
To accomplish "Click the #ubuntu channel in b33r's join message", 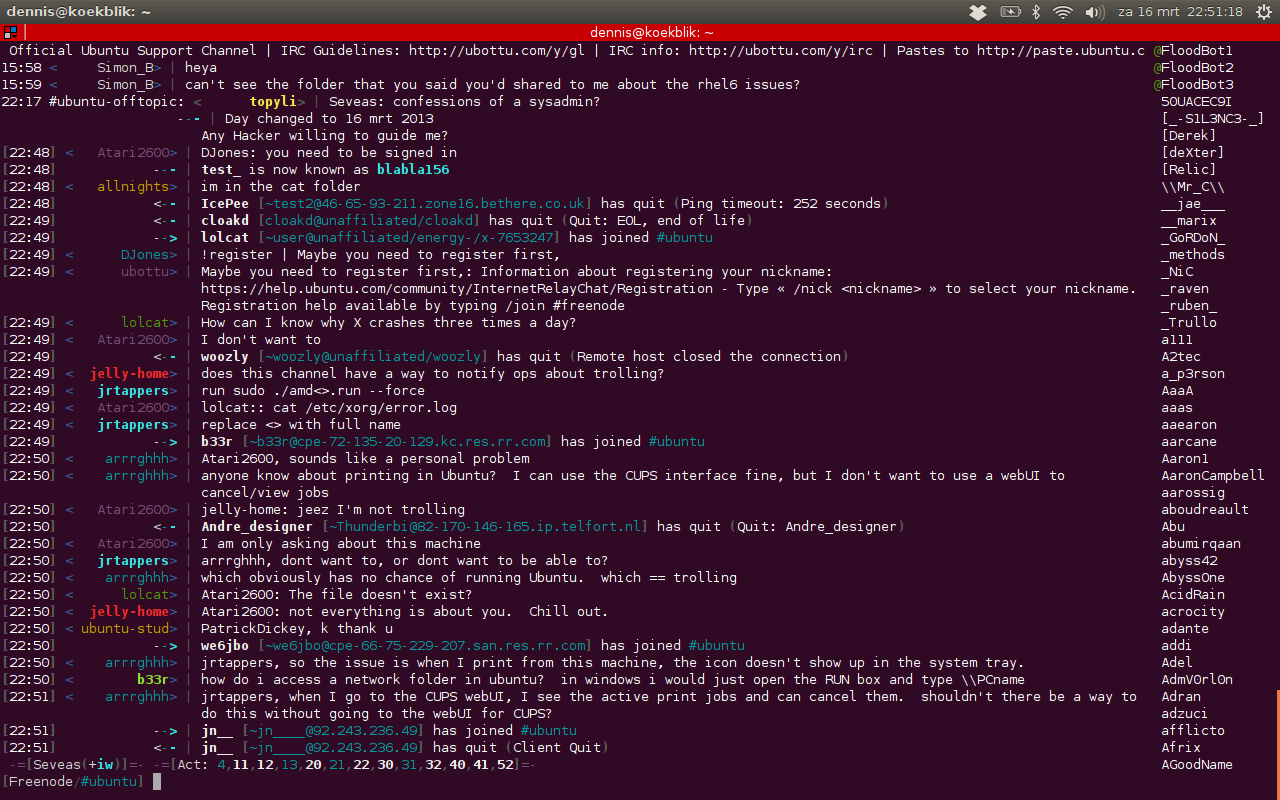I will 676,442.
